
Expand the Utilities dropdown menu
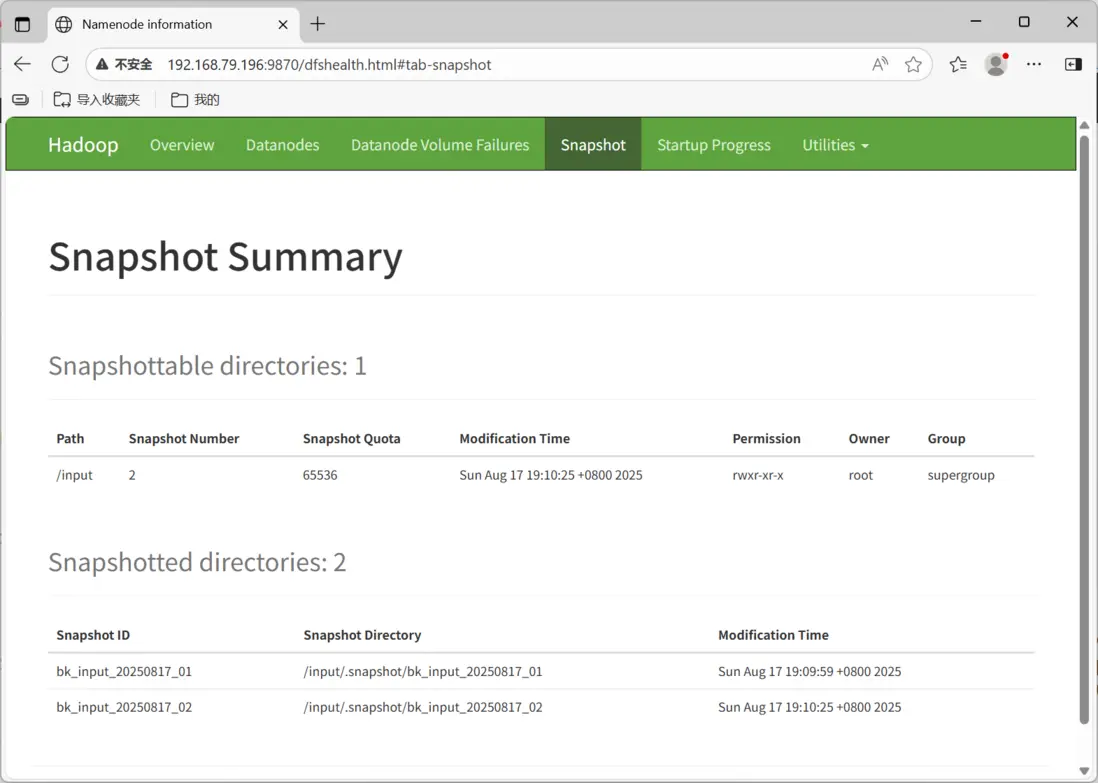click(835, 145)
